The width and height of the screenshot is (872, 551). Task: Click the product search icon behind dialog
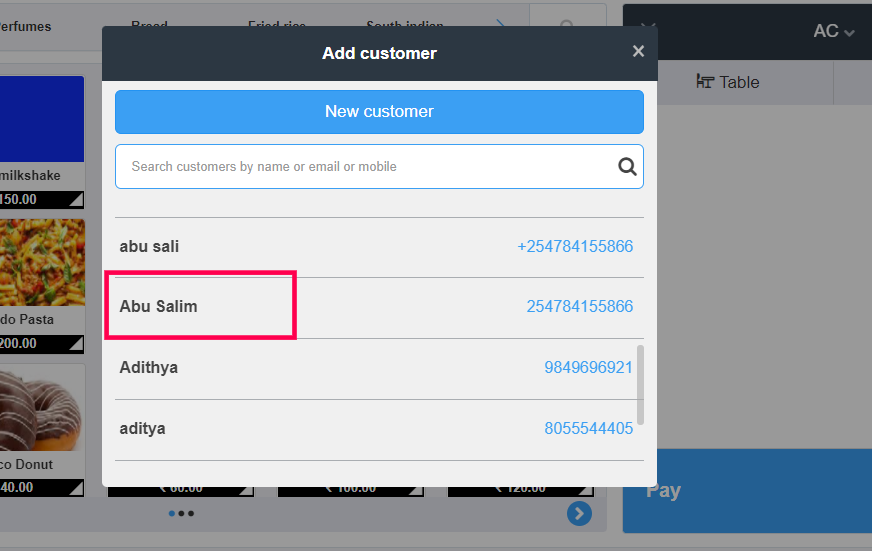click(x=568, y=25)
